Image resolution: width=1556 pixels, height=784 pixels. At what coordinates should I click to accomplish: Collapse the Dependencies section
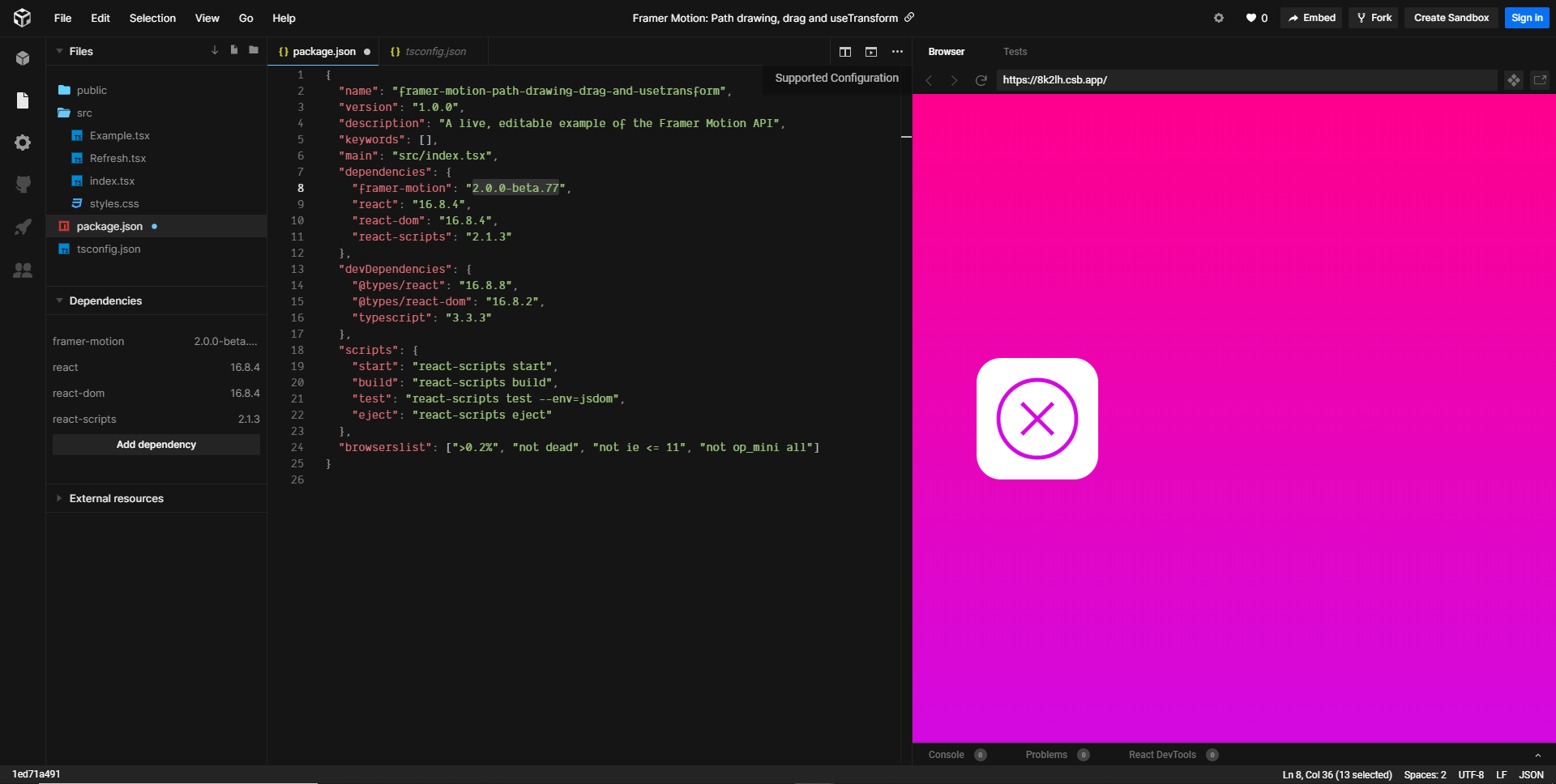58,300
